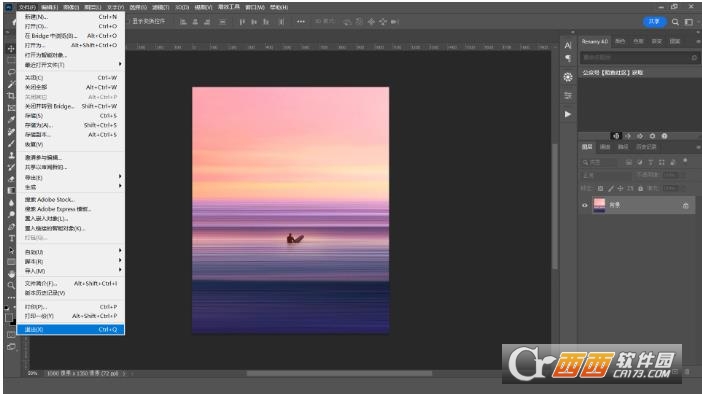Viewport: 702px width, 394px height.
Task: Select the Gradient tool
Action: point(11,191)
